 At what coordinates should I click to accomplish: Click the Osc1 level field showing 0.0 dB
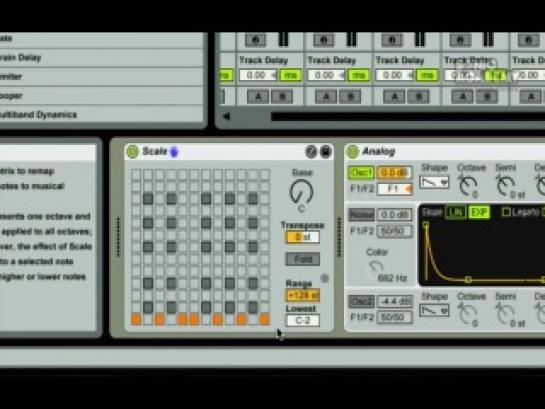394,173
